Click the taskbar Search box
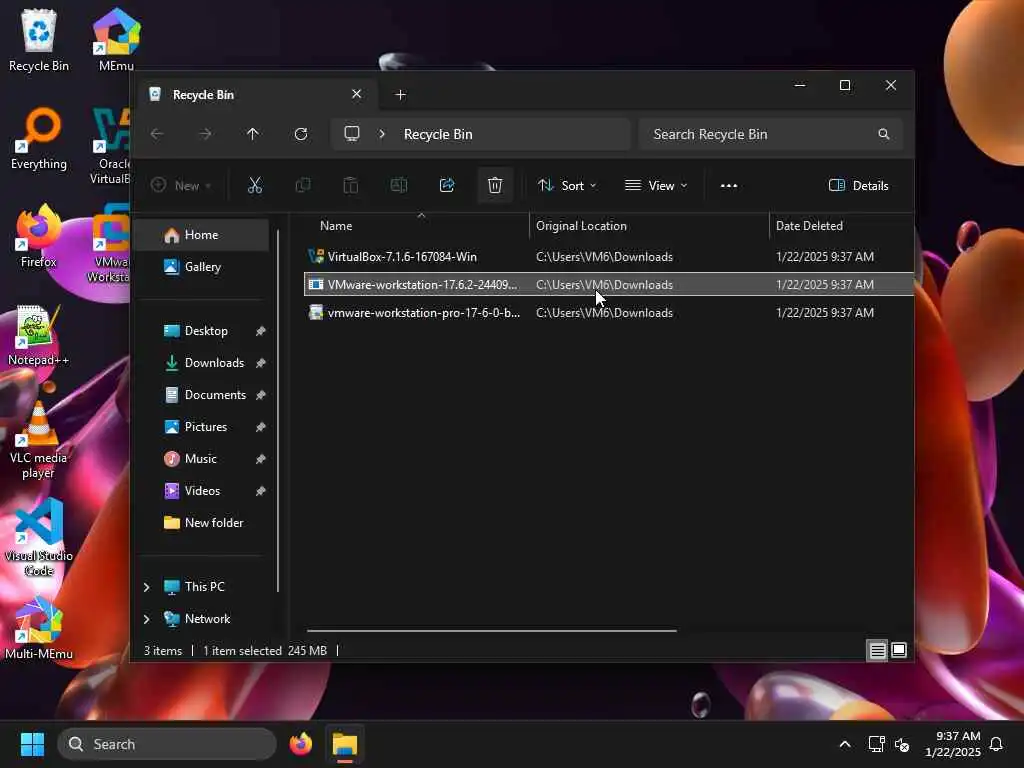This screenshot has height=768, width=1024. tap(167, 744)
